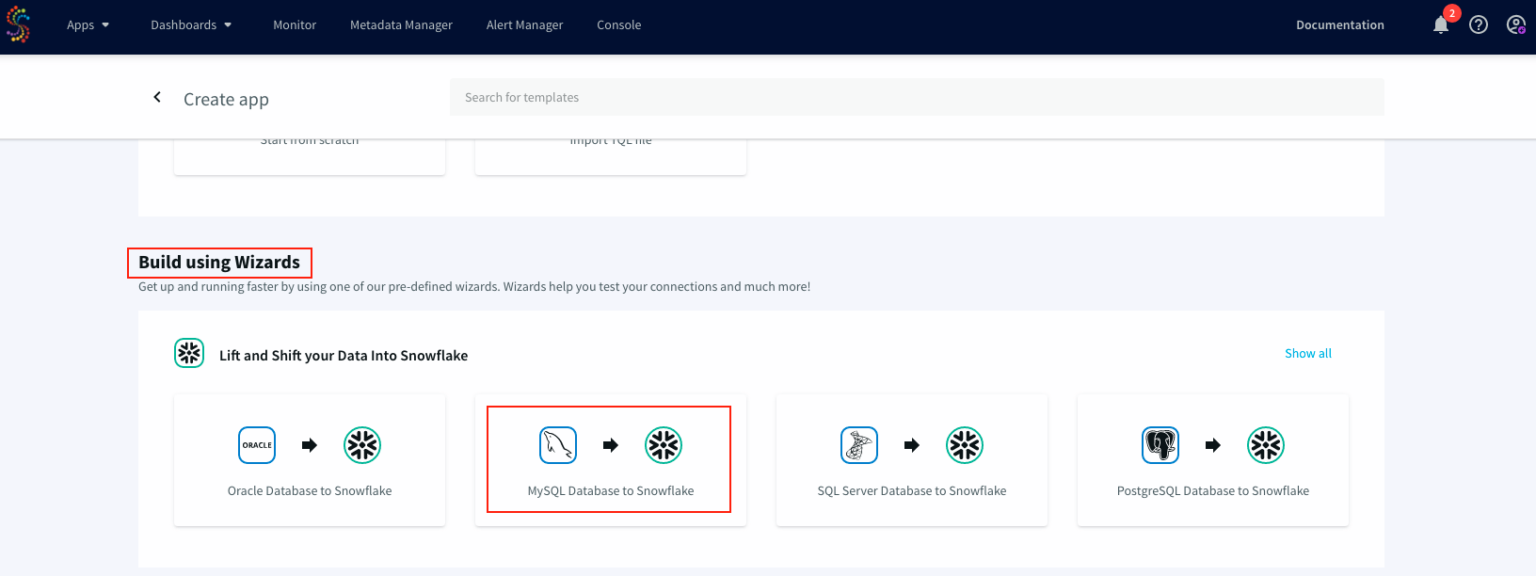Viewport: 1536px width, 576px height.
Task: Expand the Apps dropdown menu
Action: pyautogui.click(x=88, y=25)
